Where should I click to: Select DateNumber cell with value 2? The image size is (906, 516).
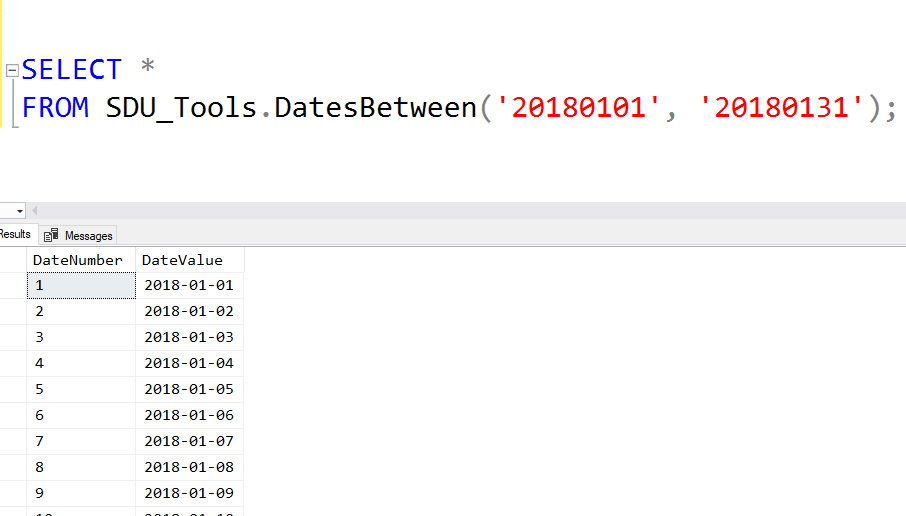click(x=81, y=311)
